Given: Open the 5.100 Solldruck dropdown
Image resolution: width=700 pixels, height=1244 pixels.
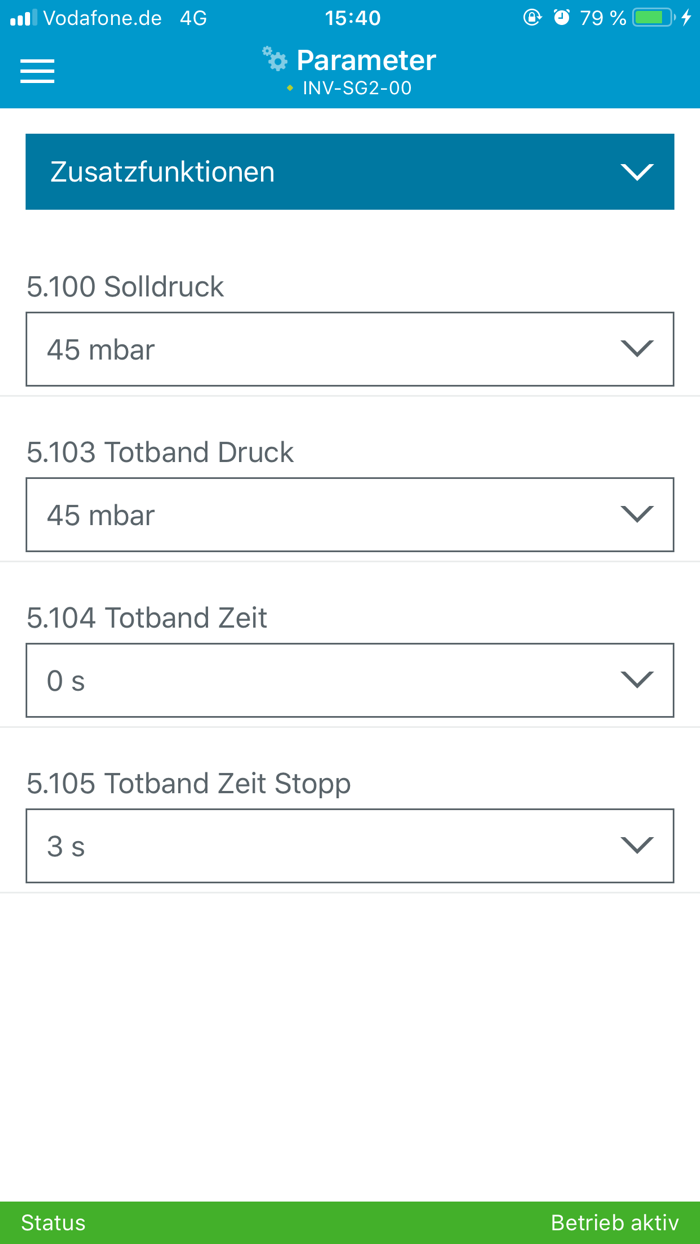Looking at the screenshot, I should coord(350,349).
